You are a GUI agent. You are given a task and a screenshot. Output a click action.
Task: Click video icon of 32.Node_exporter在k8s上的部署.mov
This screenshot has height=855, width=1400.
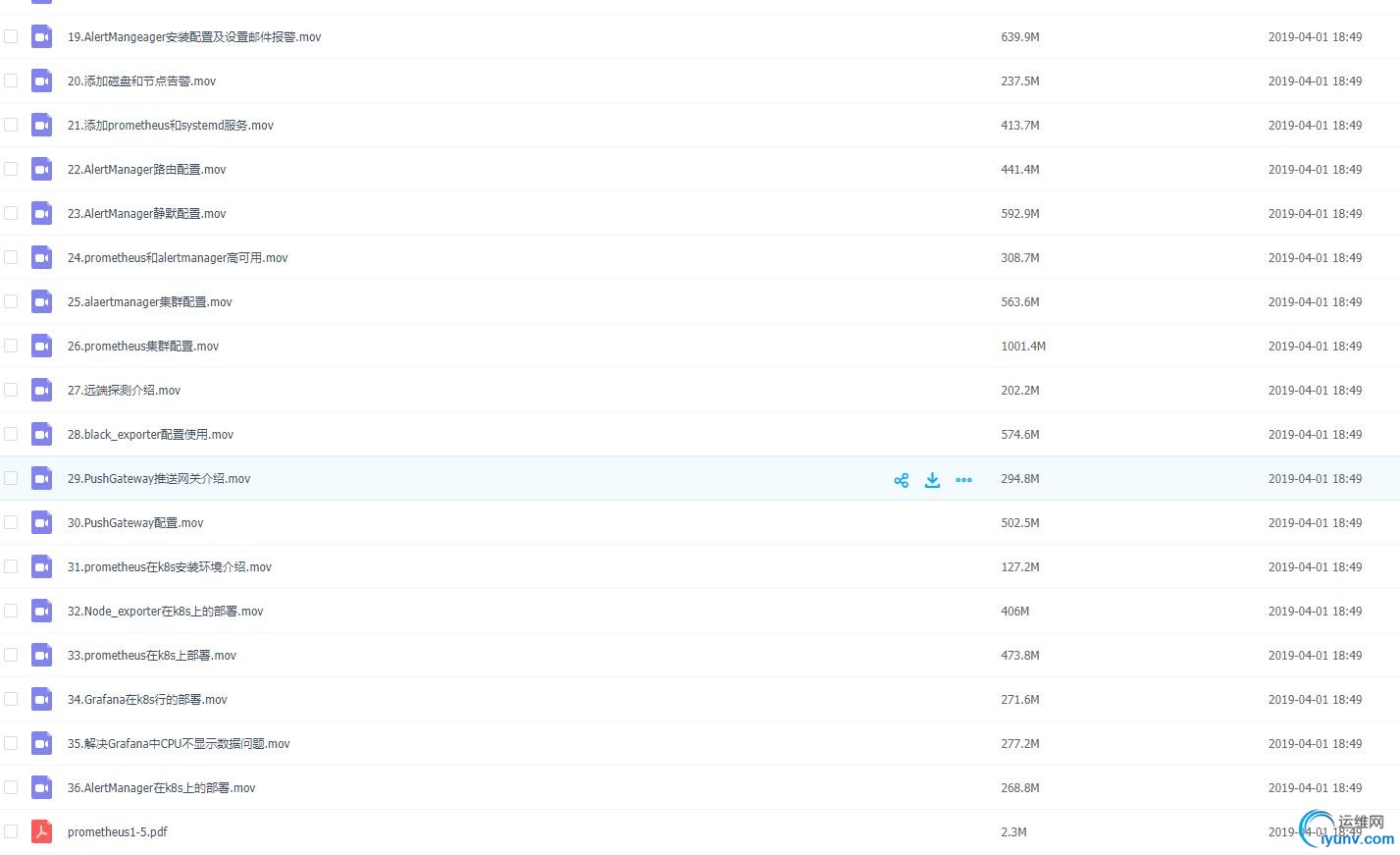[41, 612]
